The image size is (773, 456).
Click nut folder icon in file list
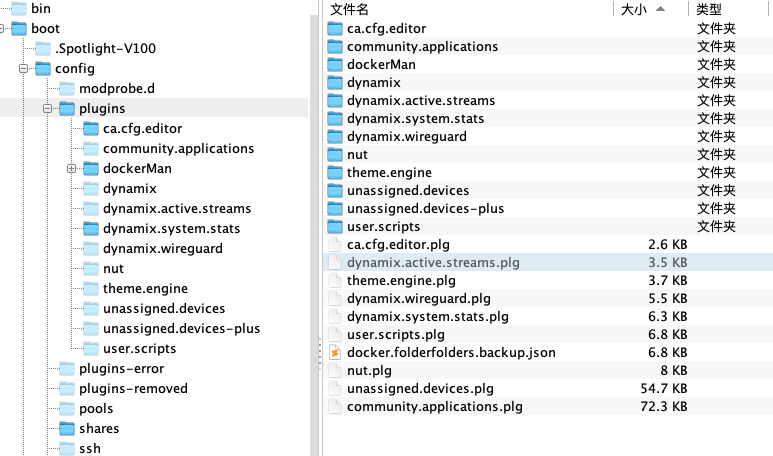point(335,155)
